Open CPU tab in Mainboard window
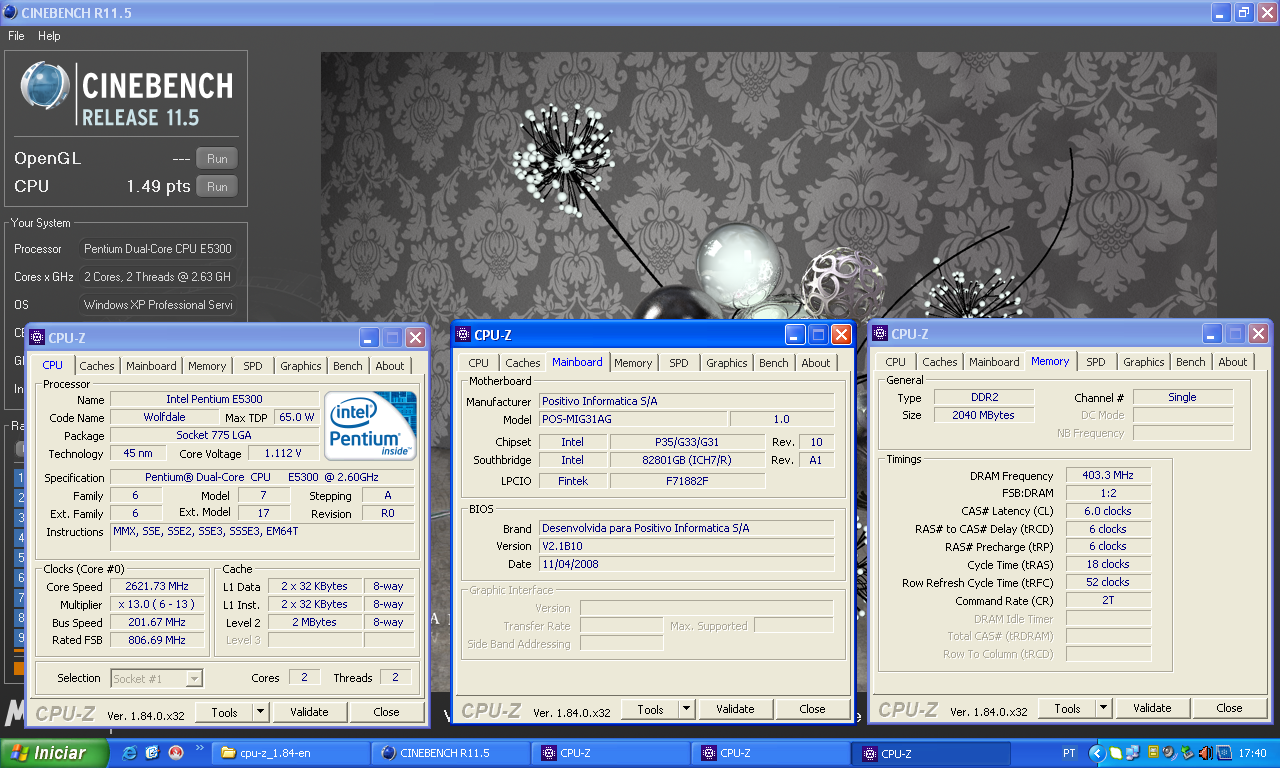The height and width of the screenshot is (768, 1280). [x=479, y=363]
